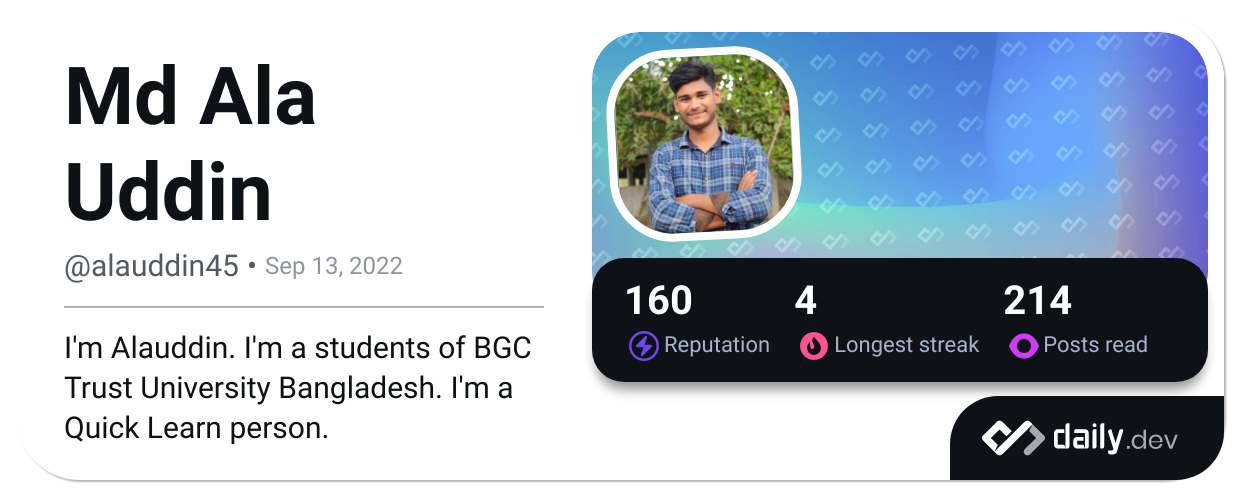1240x496 pixels.
Task: Click the purple lightning Reputation icon
Action: click(x=643, y=346)
